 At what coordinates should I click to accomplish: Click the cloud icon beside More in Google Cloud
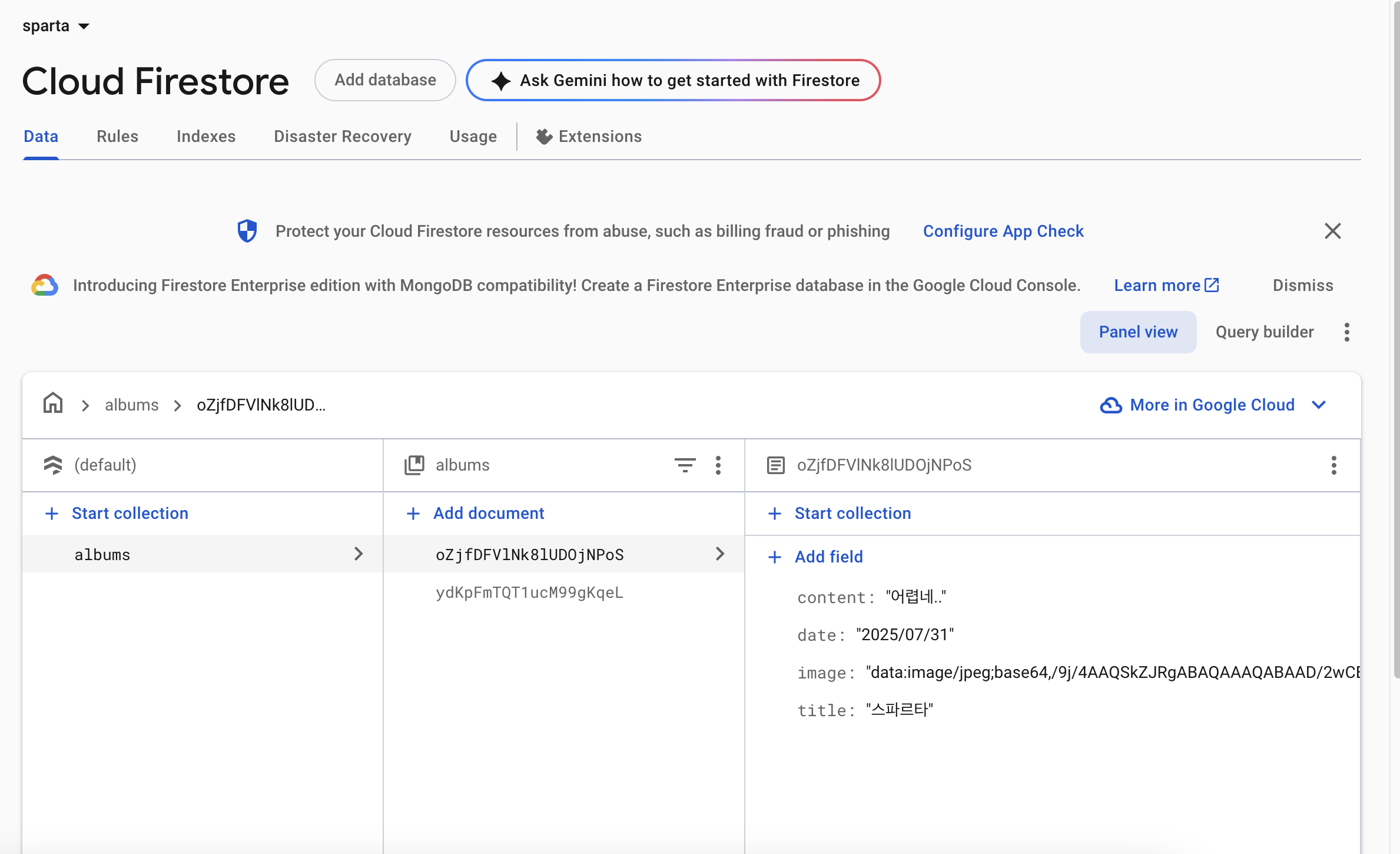pyautogui.click(x=1111, y=405)
